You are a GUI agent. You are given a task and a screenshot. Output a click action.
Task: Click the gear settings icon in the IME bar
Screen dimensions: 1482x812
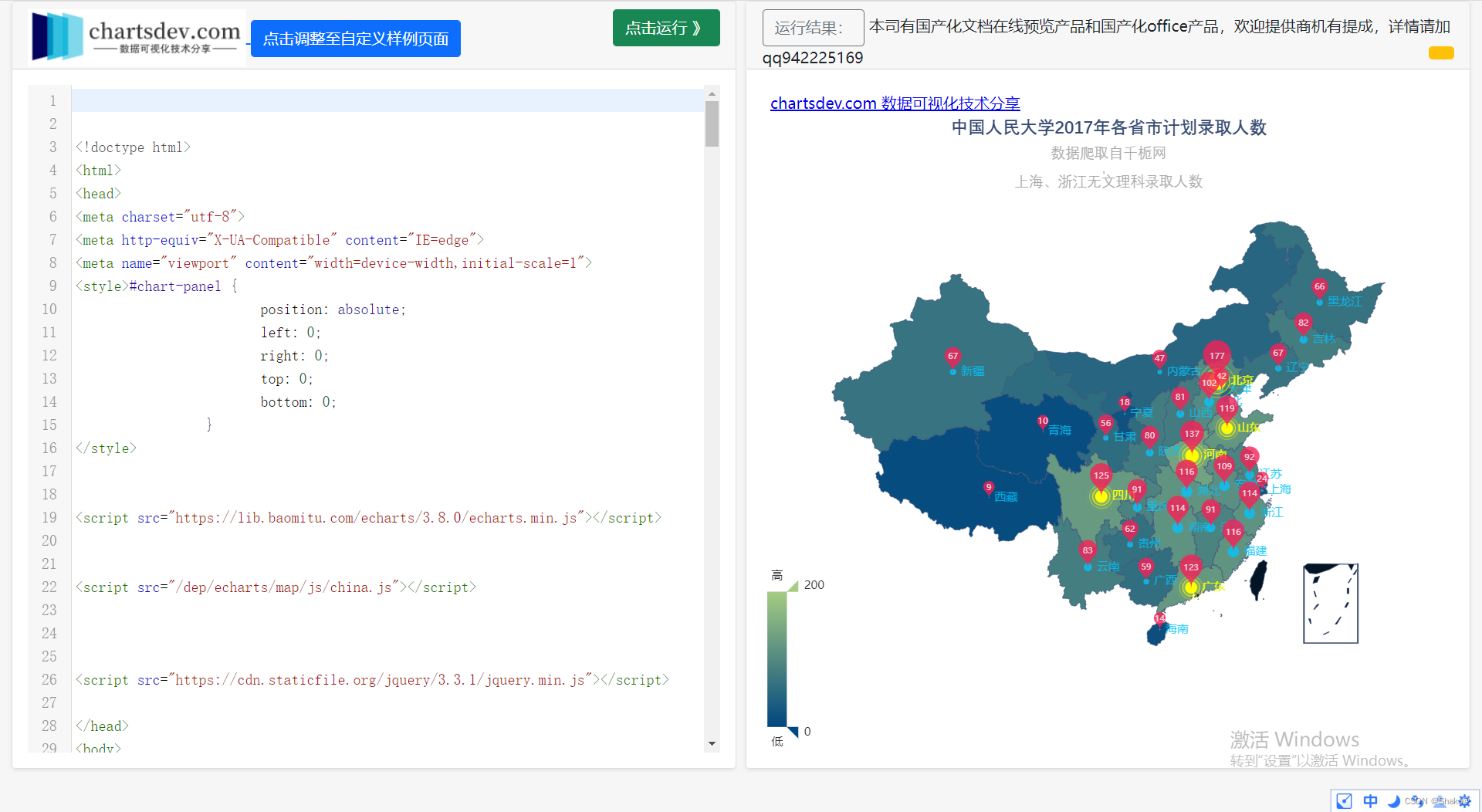[1464, 801]
